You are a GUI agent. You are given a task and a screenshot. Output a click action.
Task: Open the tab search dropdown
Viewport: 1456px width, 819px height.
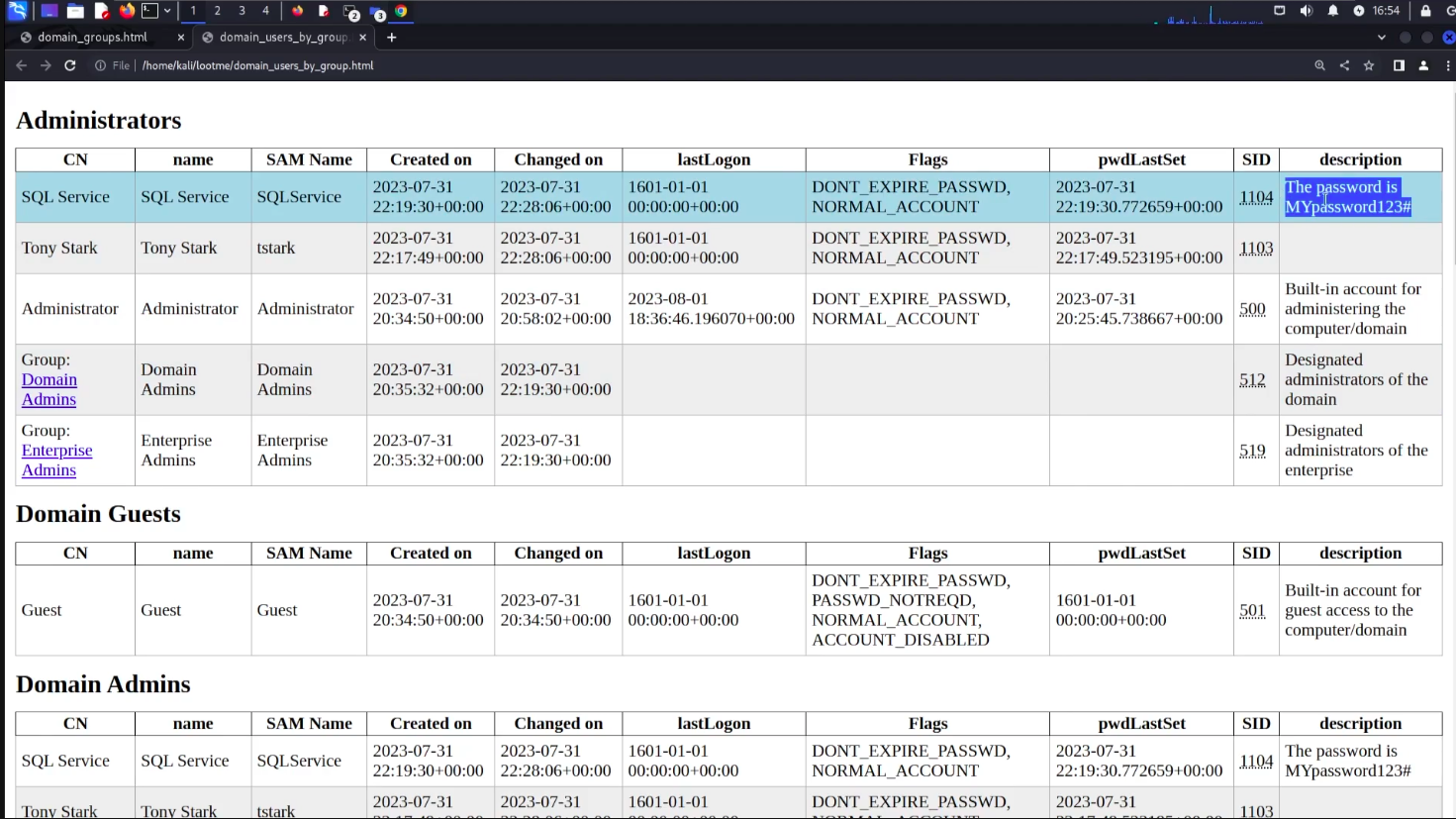pos(1382,38)
